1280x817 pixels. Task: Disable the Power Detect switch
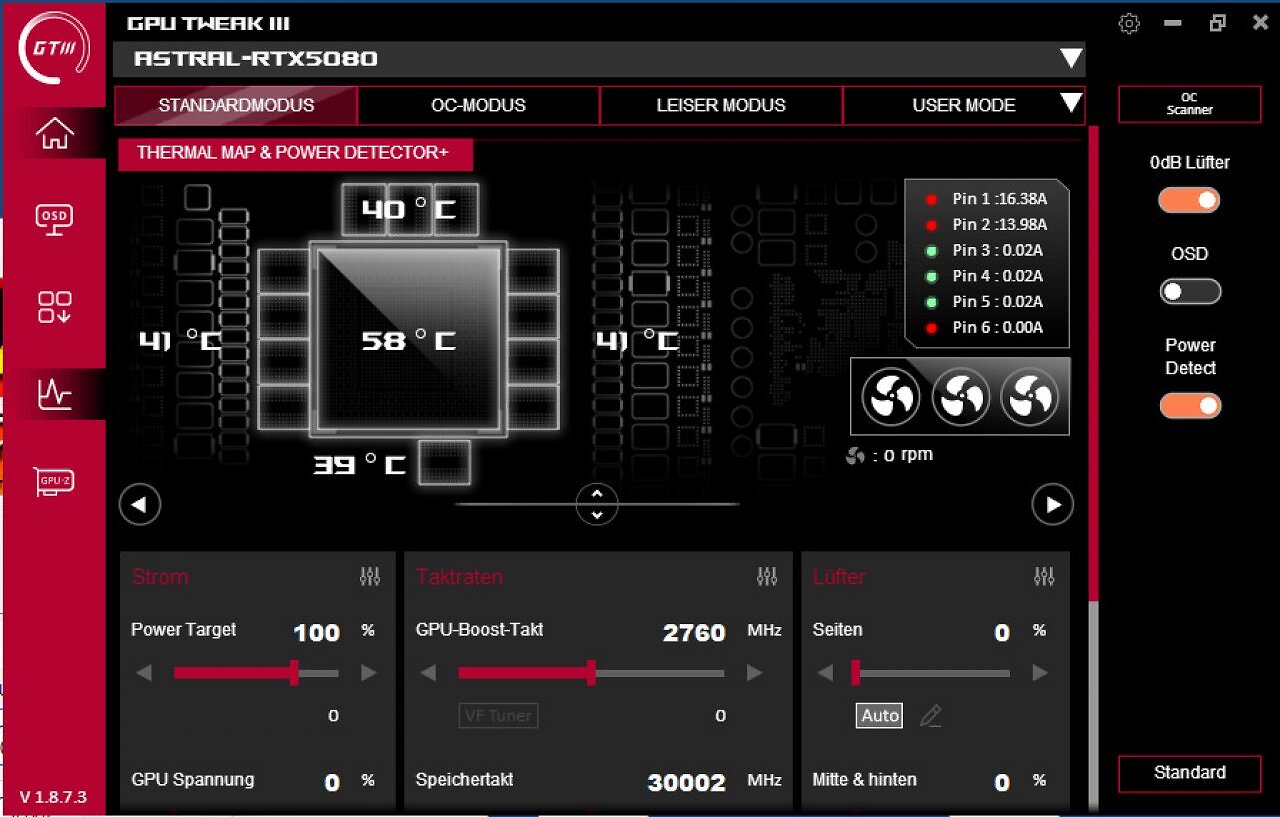[x=1190, y=406]
